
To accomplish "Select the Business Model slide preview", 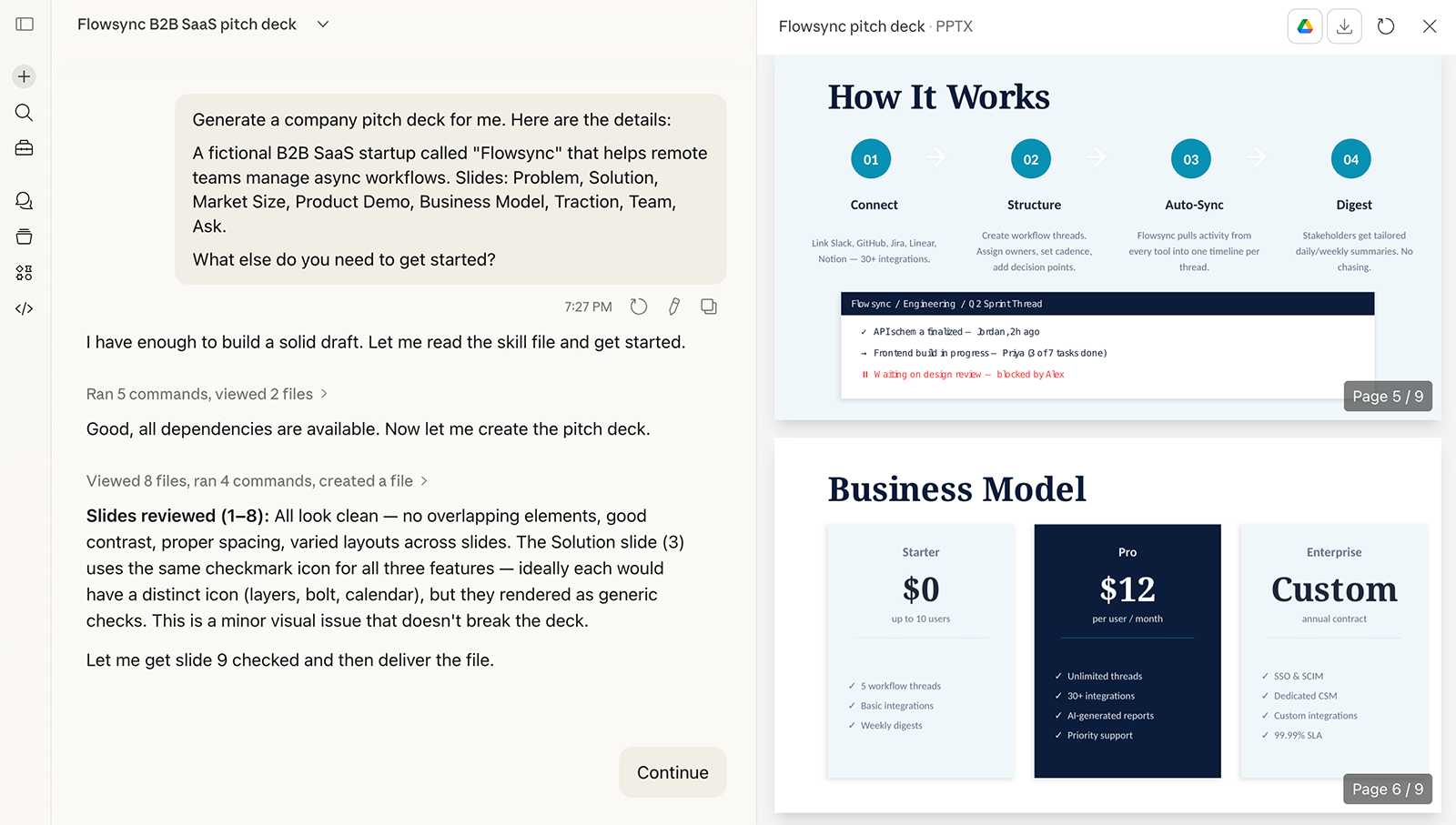I will (1107, 625).
